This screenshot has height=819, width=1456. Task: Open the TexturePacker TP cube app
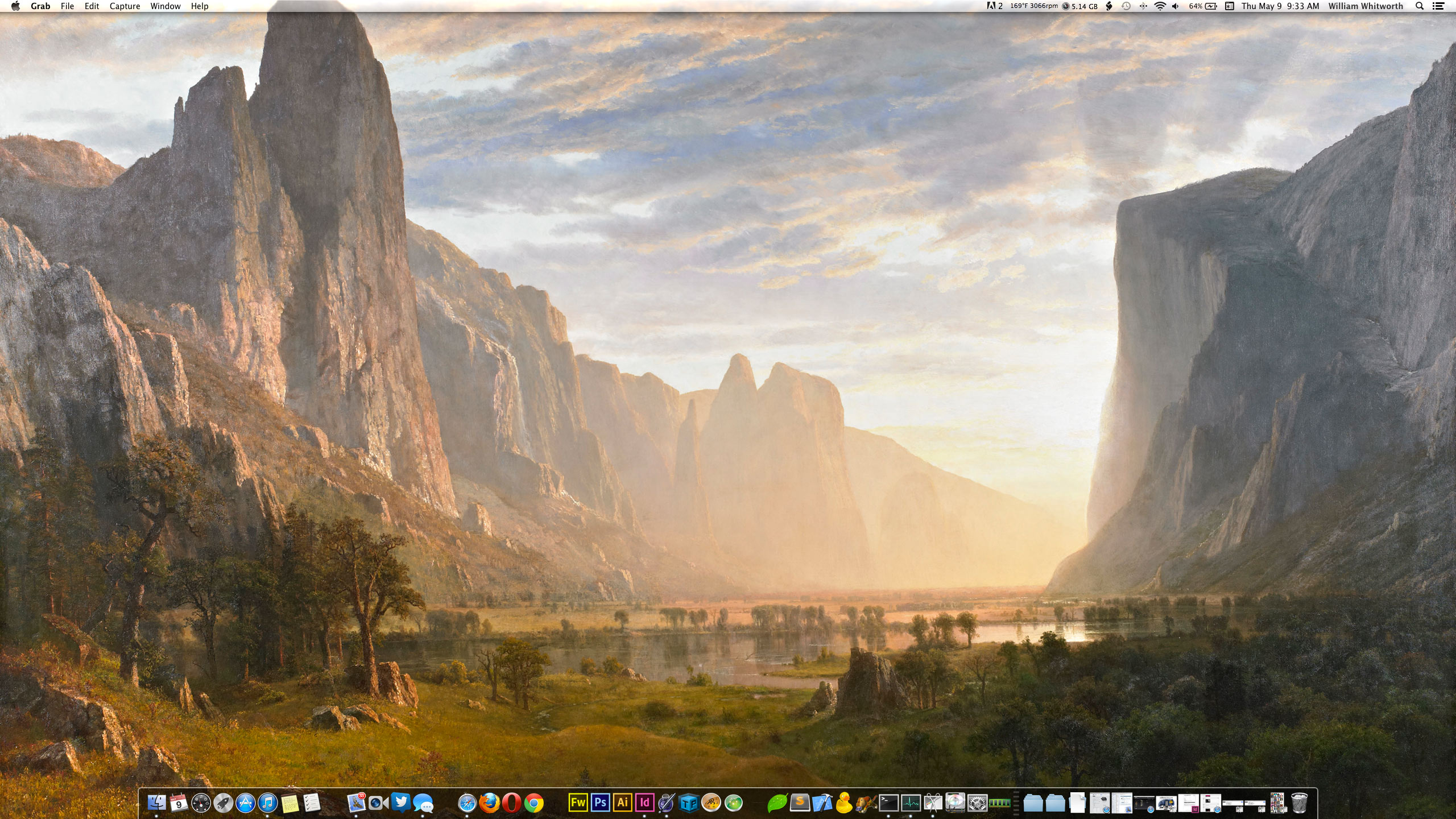pos(689,803)
